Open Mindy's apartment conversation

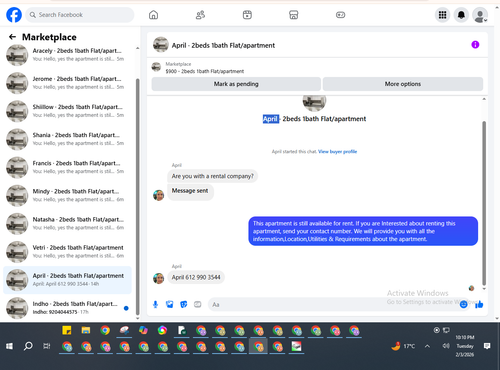(x=68, y=195)
